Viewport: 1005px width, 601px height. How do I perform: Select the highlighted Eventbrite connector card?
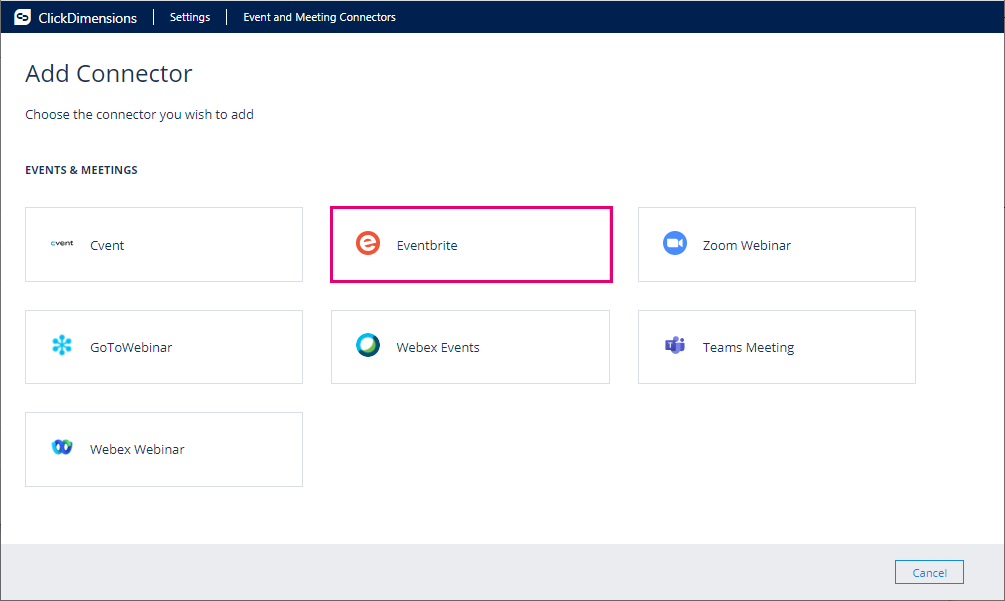point(471,243)
